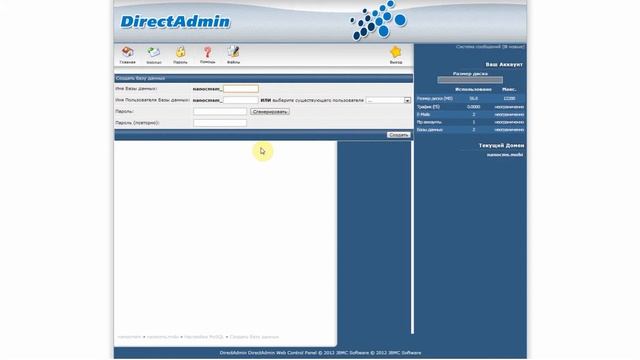Click the Выход star logout icon

396,55
